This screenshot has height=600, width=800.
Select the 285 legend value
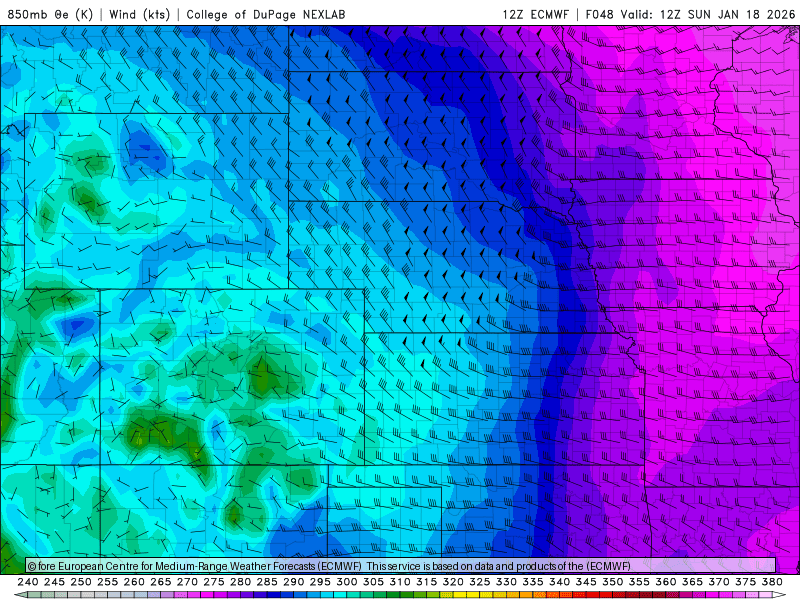click(267, 582)
